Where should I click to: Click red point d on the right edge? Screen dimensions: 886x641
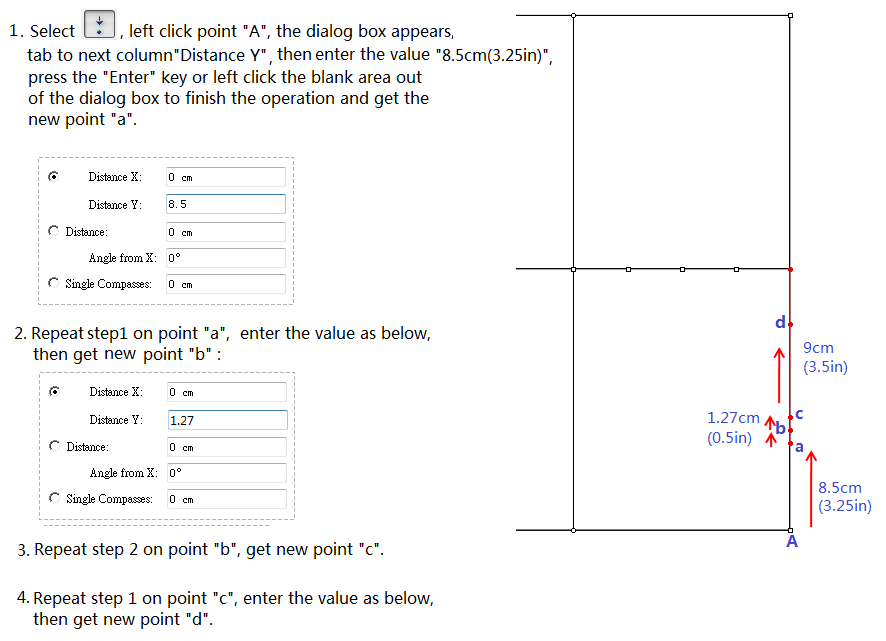pyautogui.click(x=790, y=324)
